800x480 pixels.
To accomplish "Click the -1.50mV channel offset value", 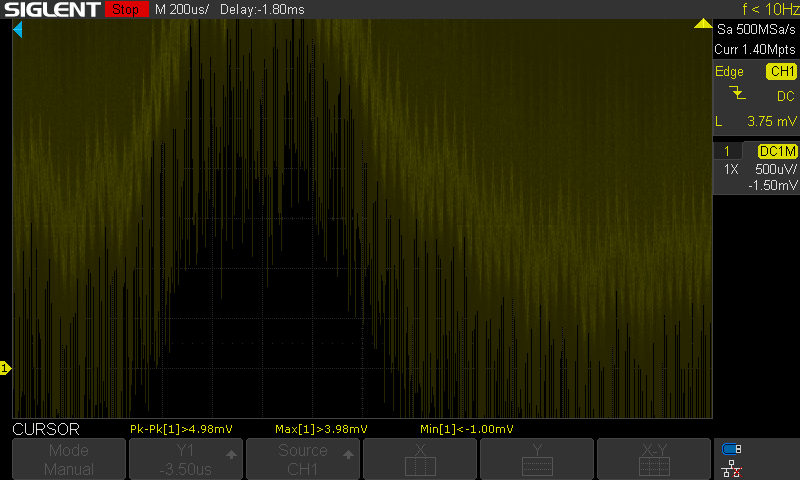I will click(772, 185).
